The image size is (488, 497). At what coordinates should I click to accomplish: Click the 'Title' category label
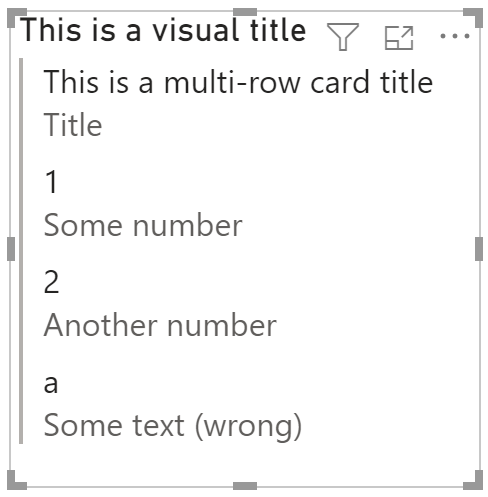point(73,125)
